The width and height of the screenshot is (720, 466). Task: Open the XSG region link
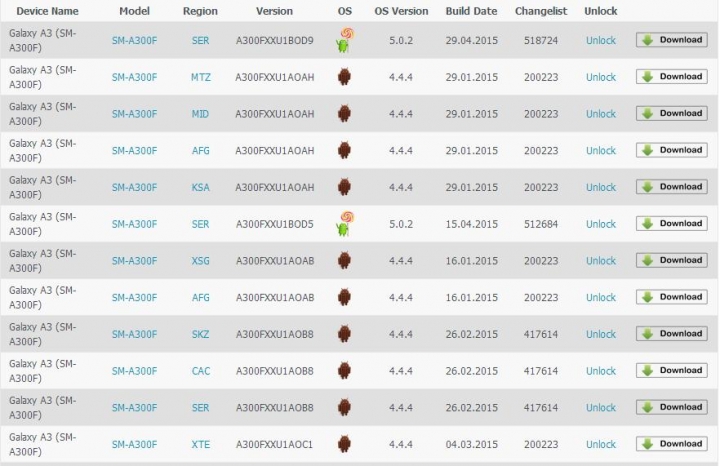[x=200, y=261]
